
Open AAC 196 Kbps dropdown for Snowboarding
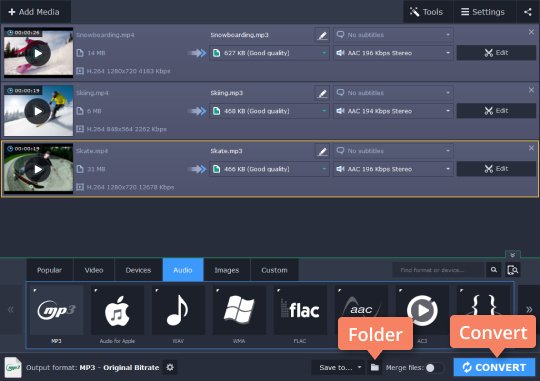393,53
